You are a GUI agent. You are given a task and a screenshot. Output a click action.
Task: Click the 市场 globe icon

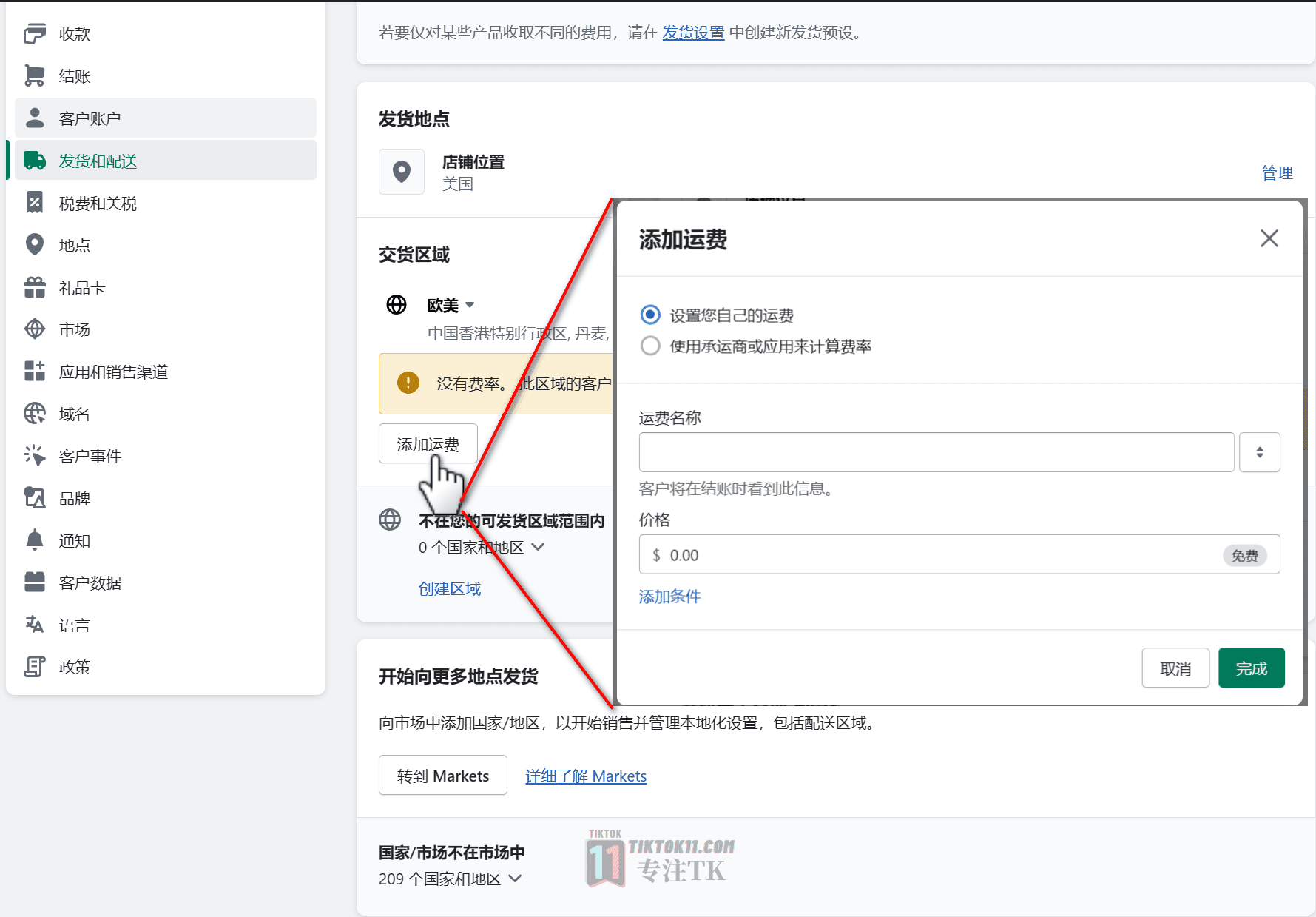tap(35, 329)
